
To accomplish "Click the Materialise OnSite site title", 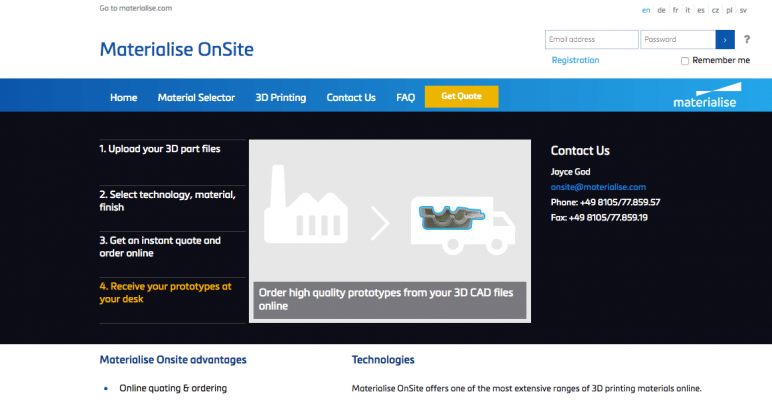I will tap(177, 49).
